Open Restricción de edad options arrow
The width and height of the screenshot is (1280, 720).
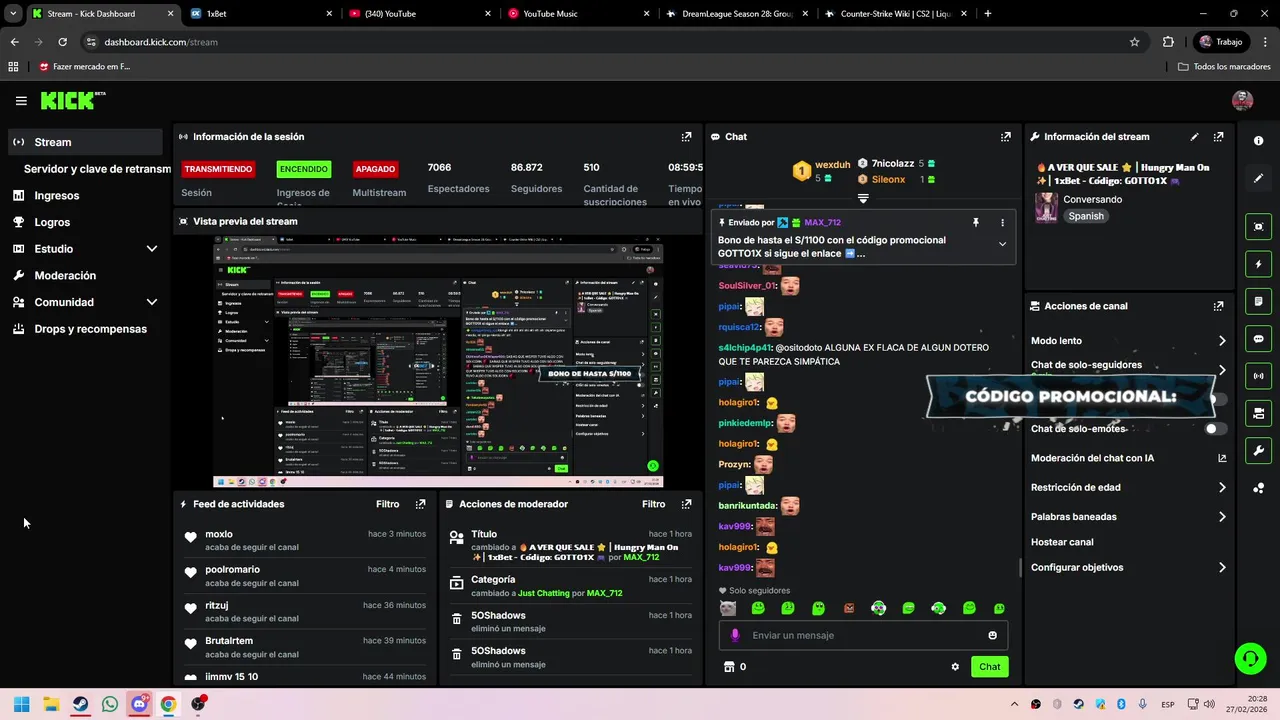coord(1222,488)
